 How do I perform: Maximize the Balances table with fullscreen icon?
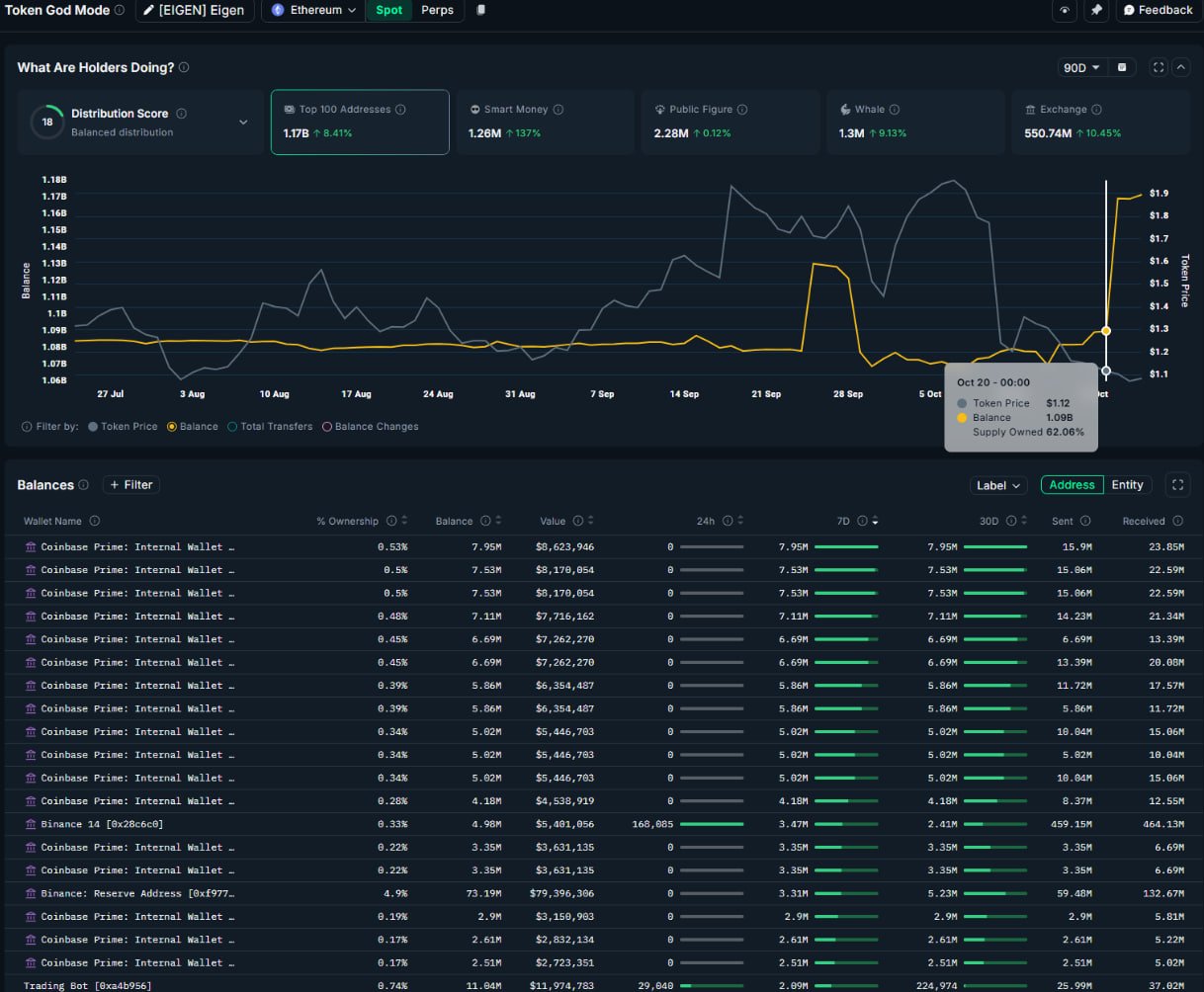(x=1176, y=485)
